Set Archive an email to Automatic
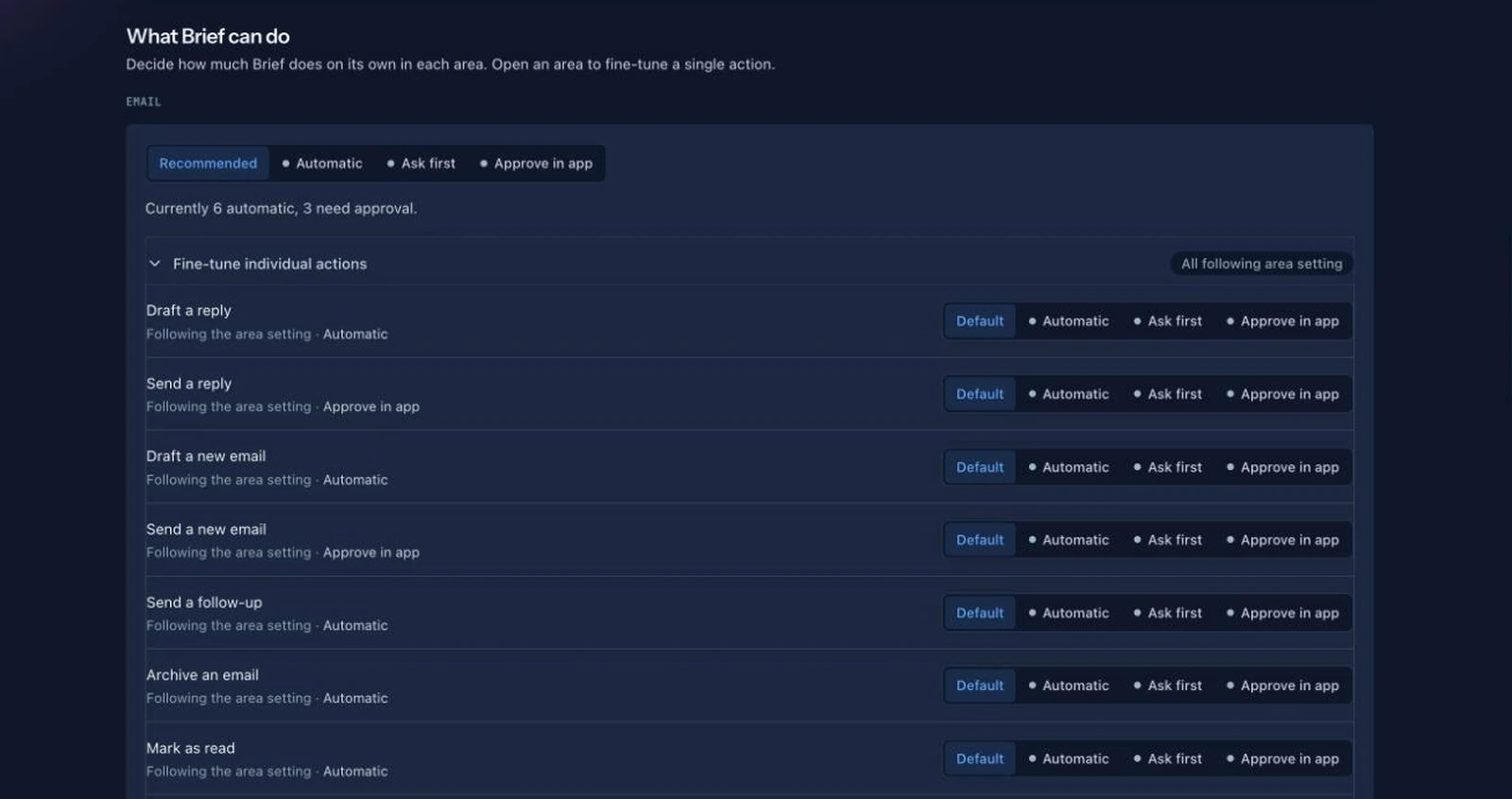Image resolution: width=1512 pixels, height=799 pixels. pos(1069,686)
